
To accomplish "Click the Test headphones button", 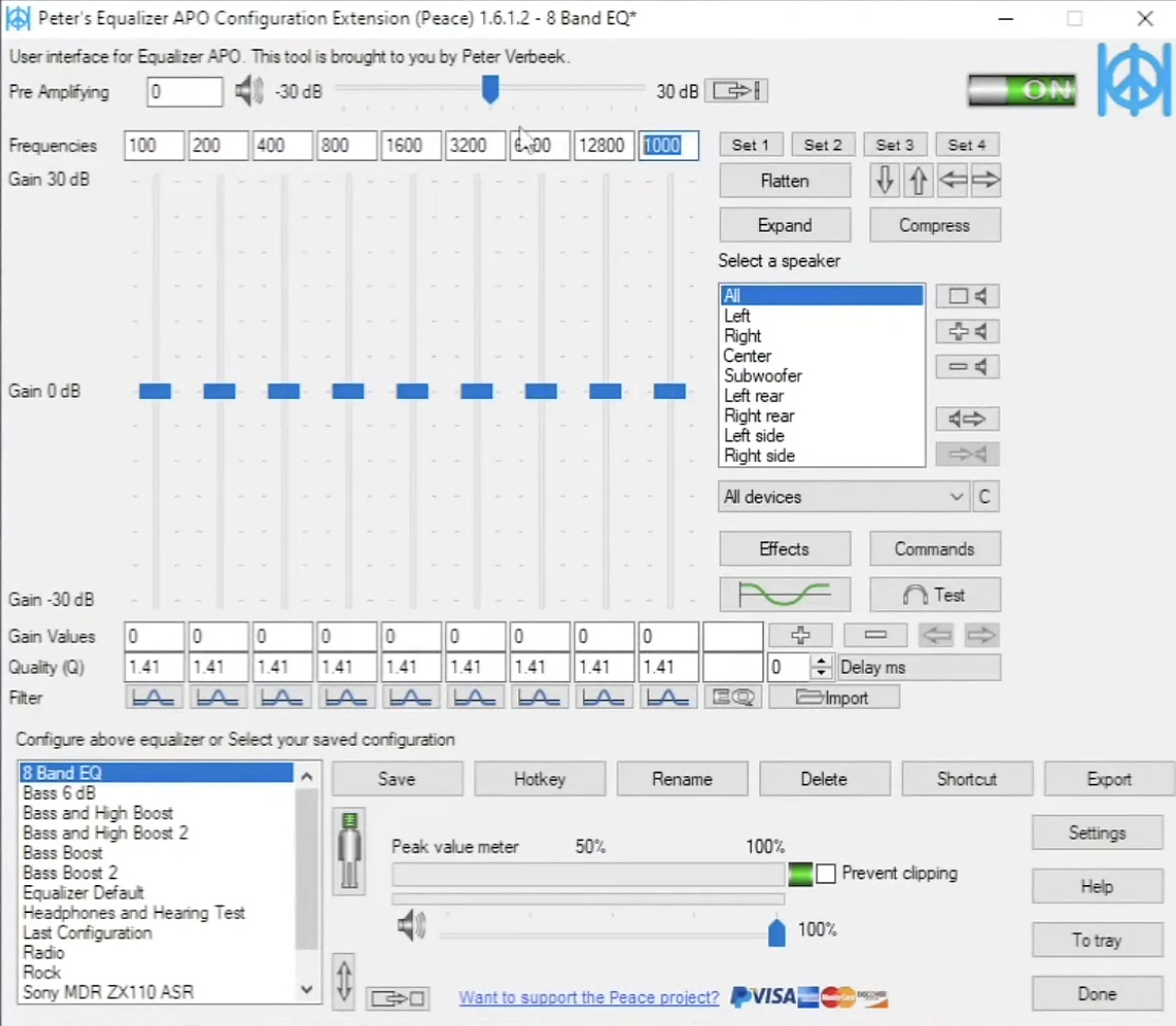I will coord(935,594).
